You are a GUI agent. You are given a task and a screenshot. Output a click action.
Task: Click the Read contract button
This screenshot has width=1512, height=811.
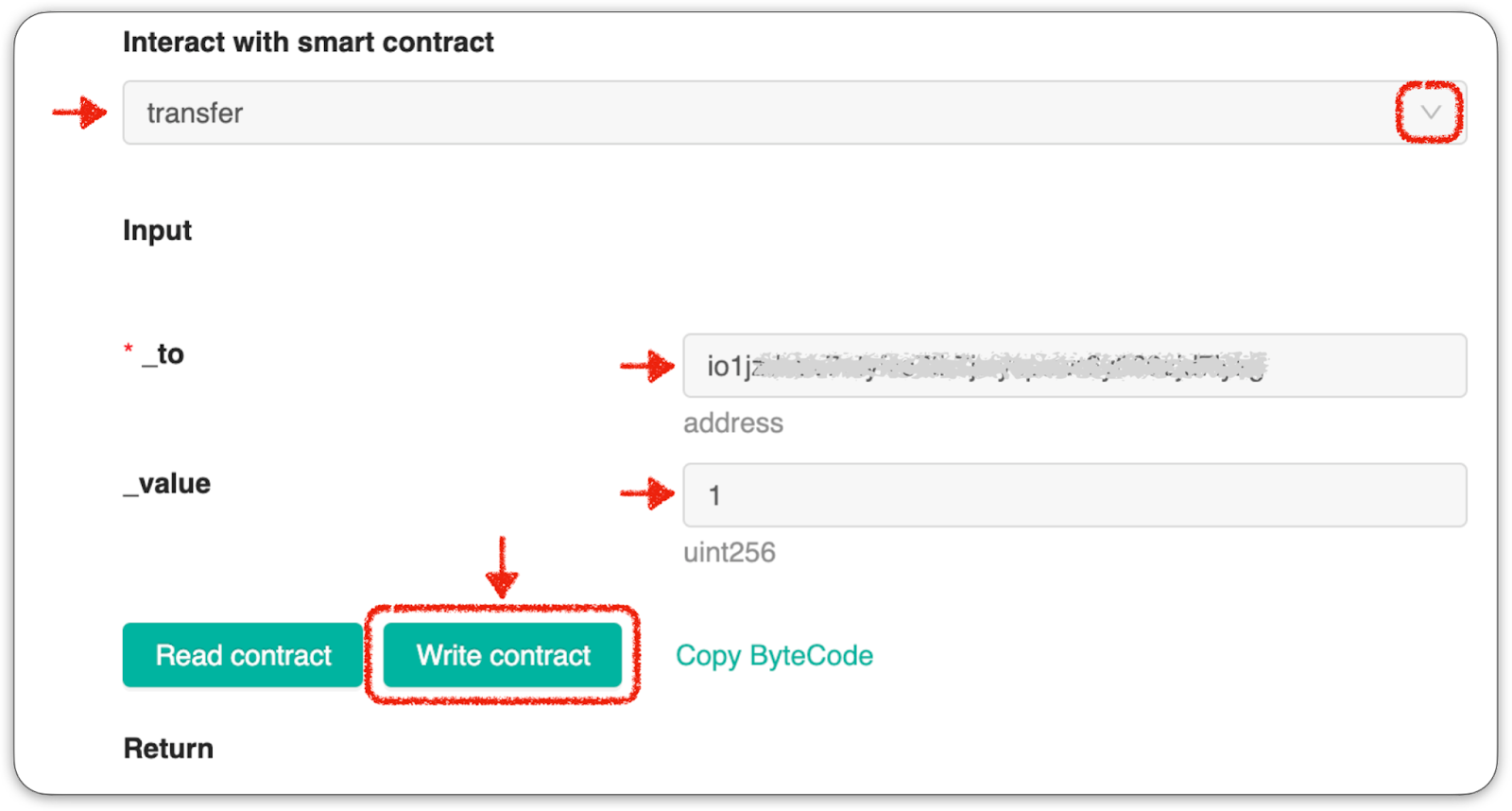pyautogui.click(x=243, y=655)
